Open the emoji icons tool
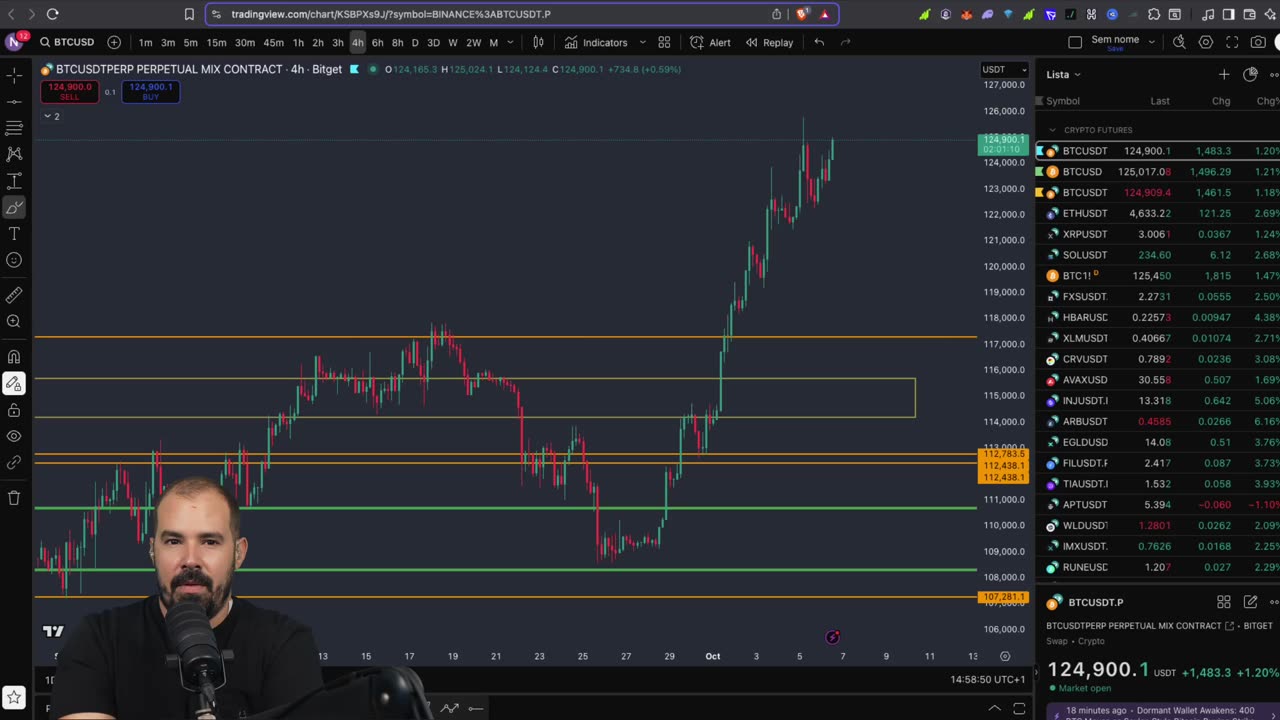1280x720 pixels. [14, 260]
